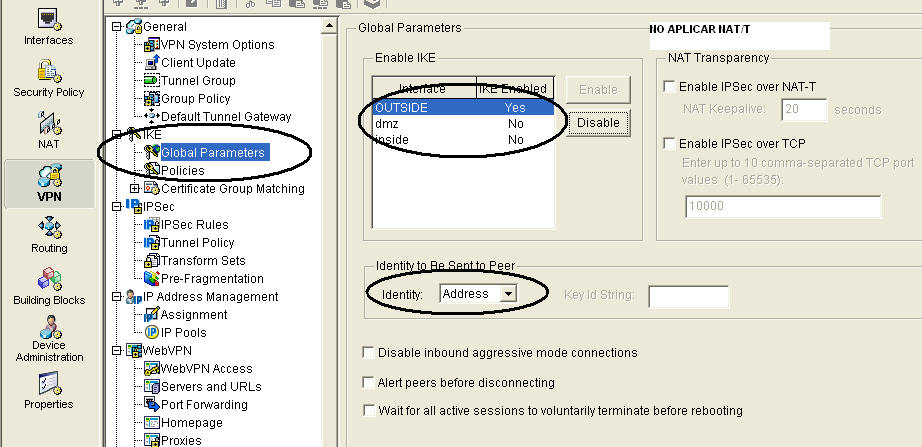Click the Disable IKE button
Viewport: 922px width, 447px height.
pyautogui.click(x=599, y=123)
